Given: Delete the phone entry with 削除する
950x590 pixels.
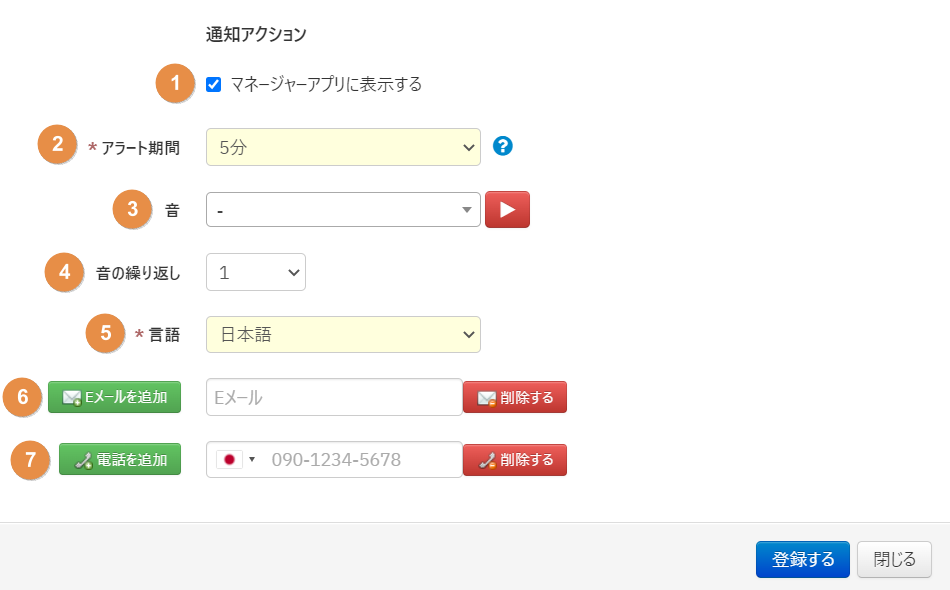Looking at the screenshot, I should tap(514, 460).
